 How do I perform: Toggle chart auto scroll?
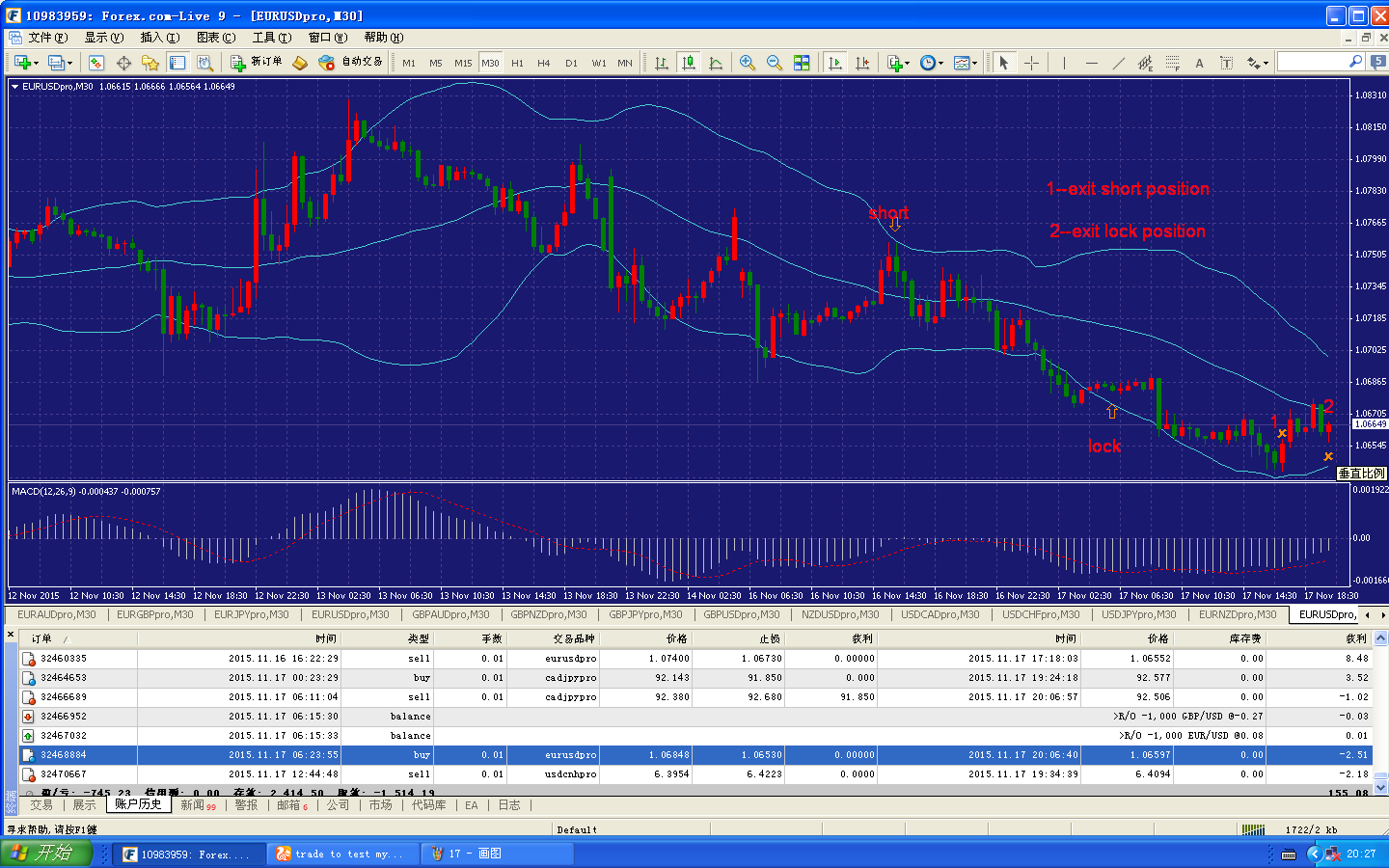pyautogui.click(x=835, y=63)
